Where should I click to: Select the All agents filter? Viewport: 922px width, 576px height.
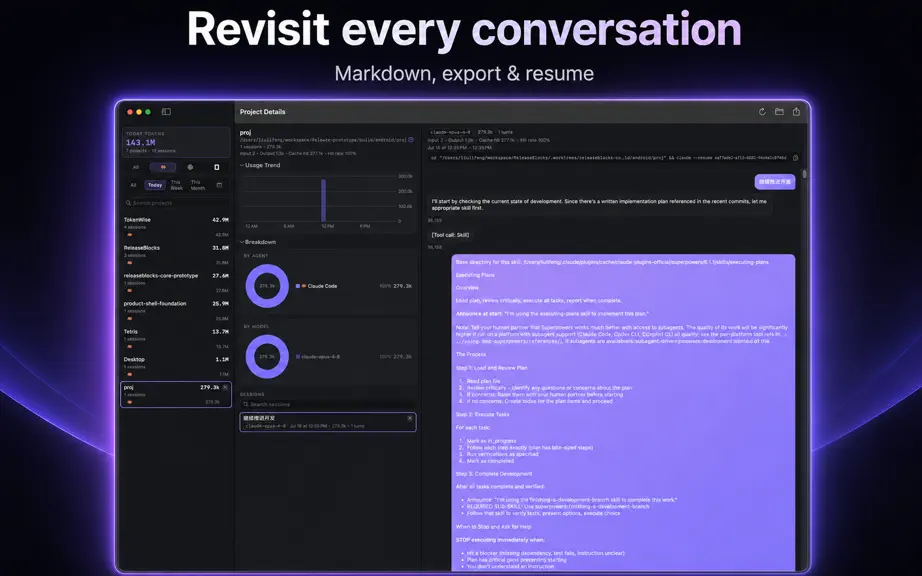[x=136, y=168]
